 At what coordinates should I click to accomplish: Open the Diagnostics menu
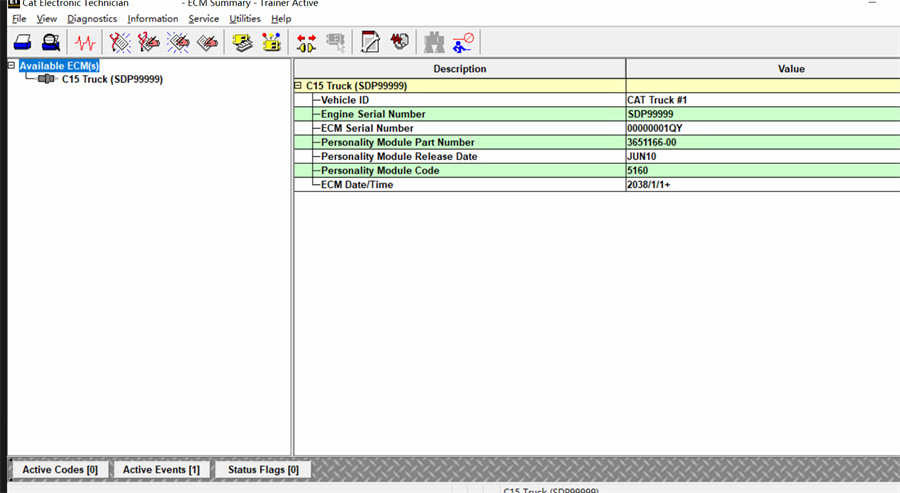pyautogui.click(x=92, y=19)
